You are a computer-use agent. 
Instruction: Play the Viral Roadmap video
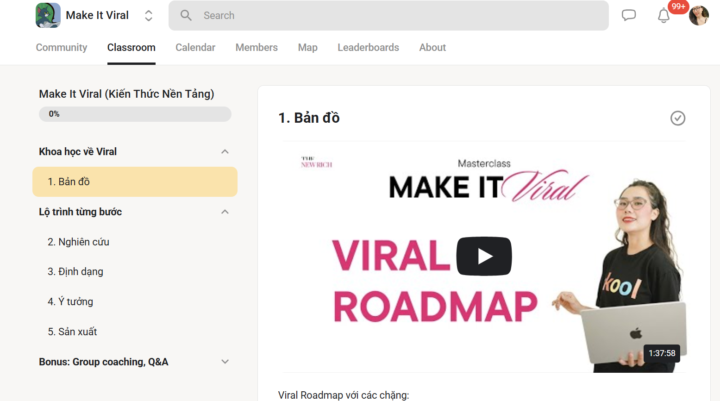484,256
